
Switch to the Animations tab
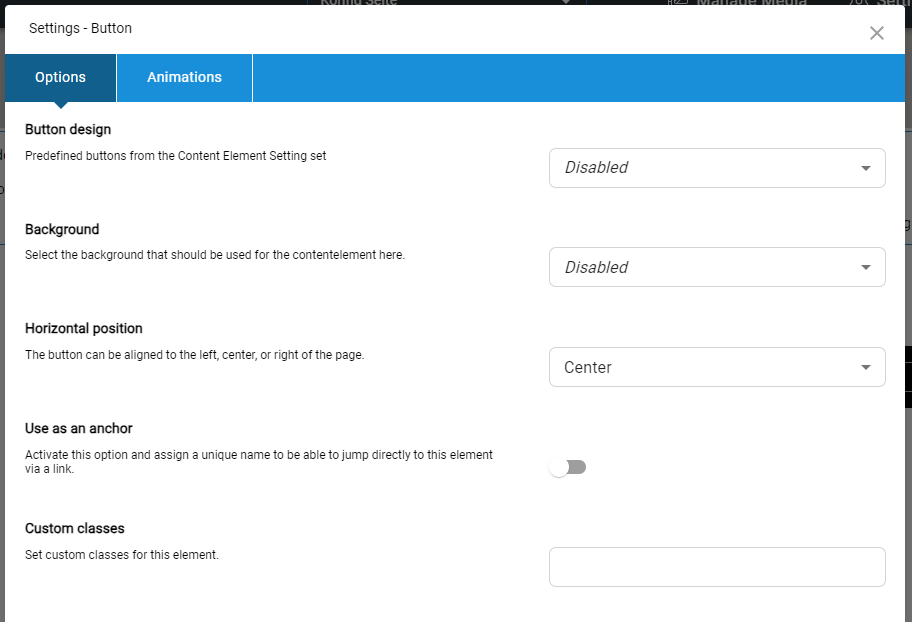[184, 77]
